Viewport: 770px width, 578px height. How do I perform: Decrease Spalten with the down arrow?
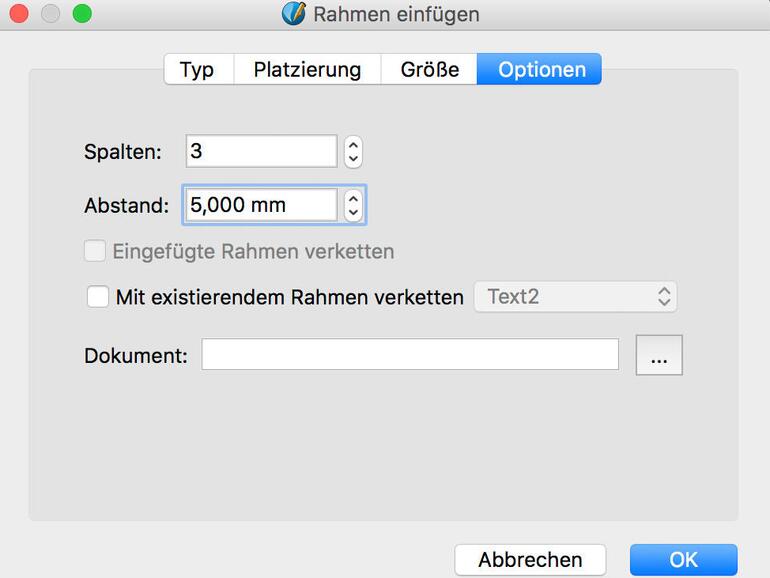[x=353, y=158]
